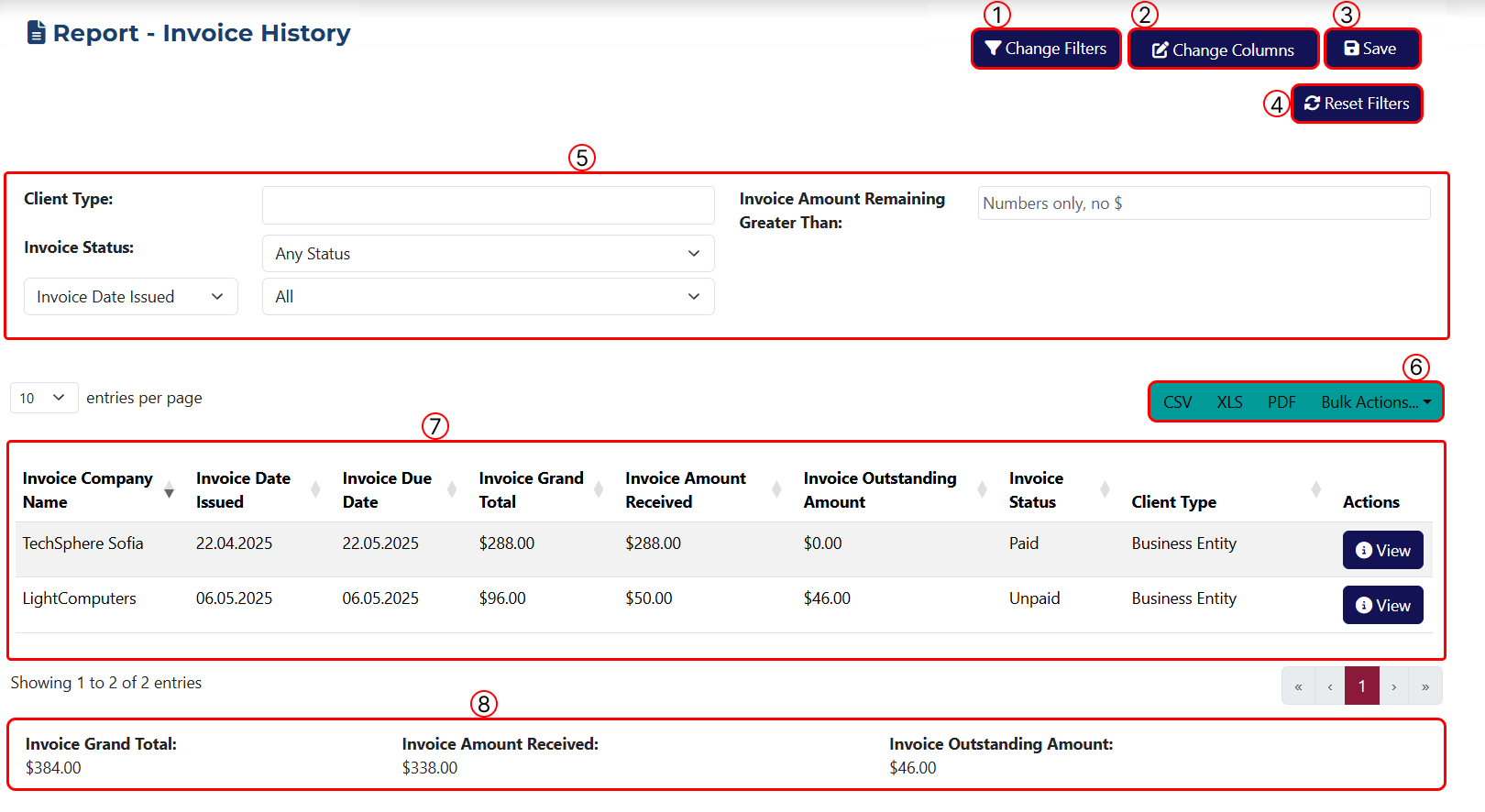The height and width of the screenshot is (812, 1485).
Task: Click the report document icon beside the title
Action: pos(36,33)
